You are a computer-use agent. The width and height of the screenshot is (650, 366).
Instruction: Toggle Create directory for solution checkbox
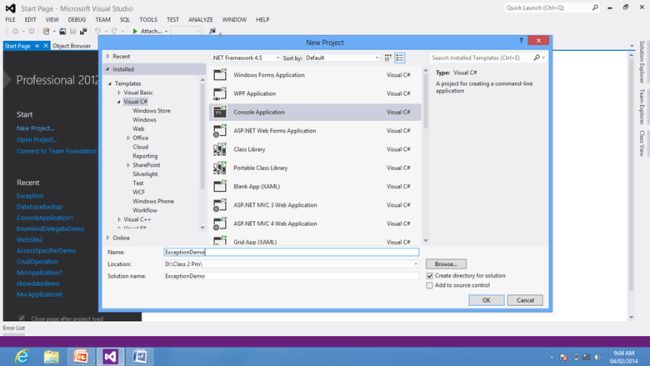429,276
